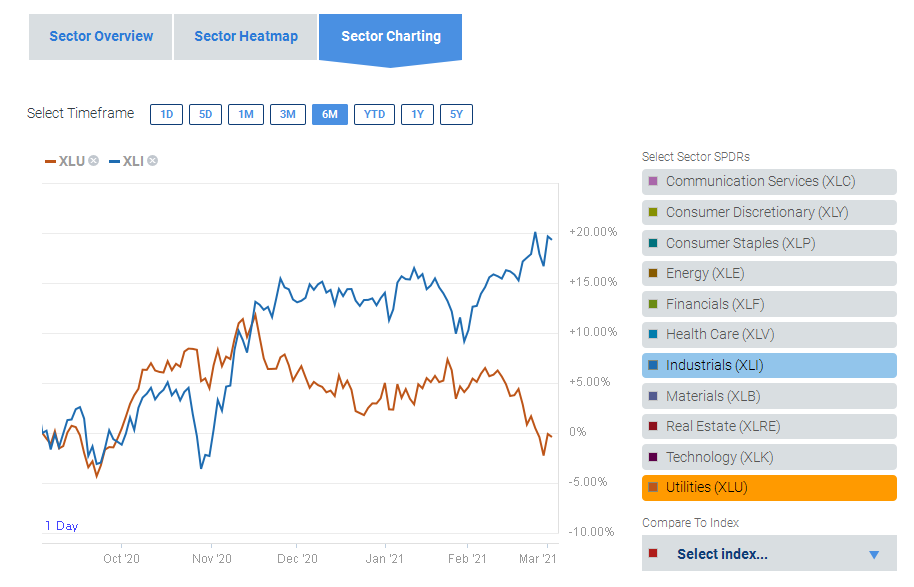
Task: Switch to the Sector Overview tab
Action: (x=101, y=37)
